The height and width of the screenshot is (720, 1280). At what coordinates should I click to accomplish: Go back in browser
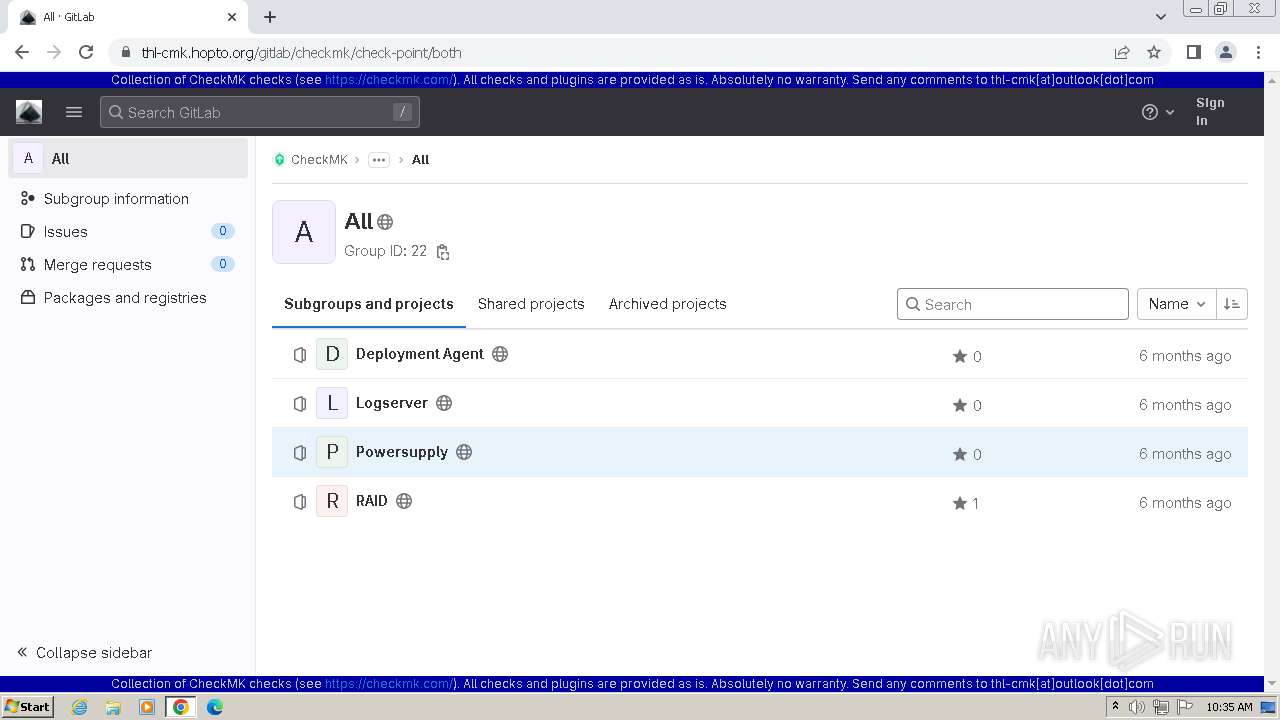click(22, 52)
